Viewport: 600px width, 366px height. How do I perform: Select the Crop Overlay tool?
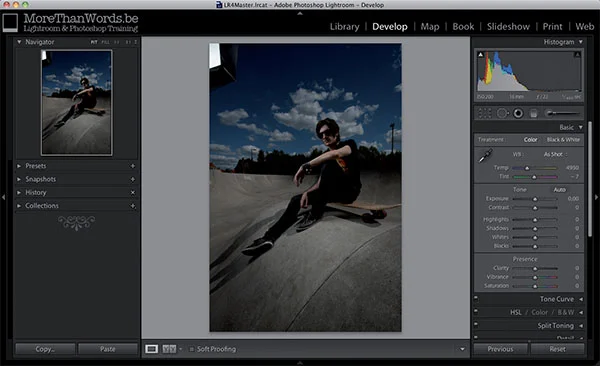(485, 113)
